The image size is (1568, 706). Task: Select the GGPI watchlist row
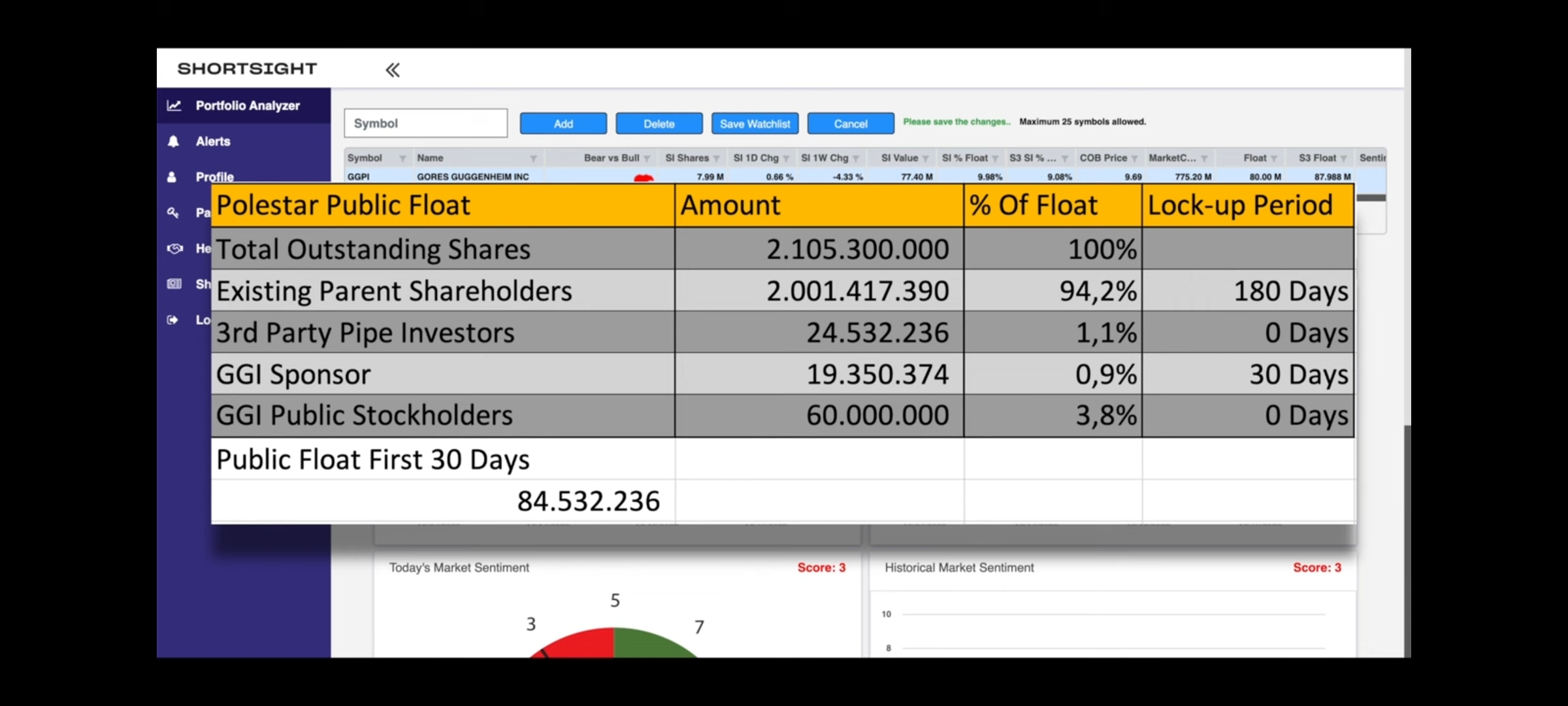[472, 176]
